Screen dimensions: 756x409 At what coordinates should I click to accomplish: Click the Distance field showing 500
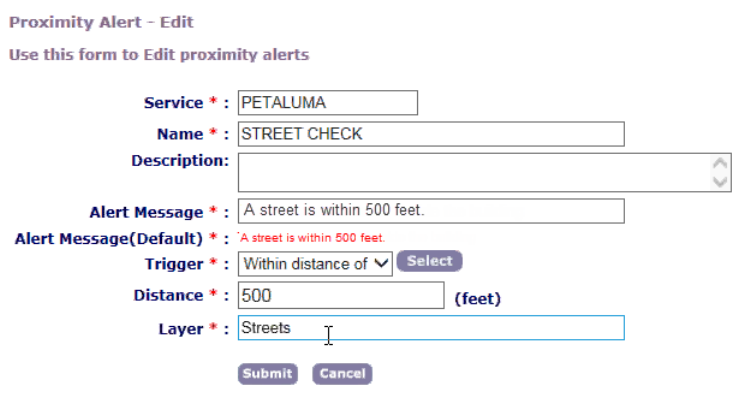(x=340, y=296)
